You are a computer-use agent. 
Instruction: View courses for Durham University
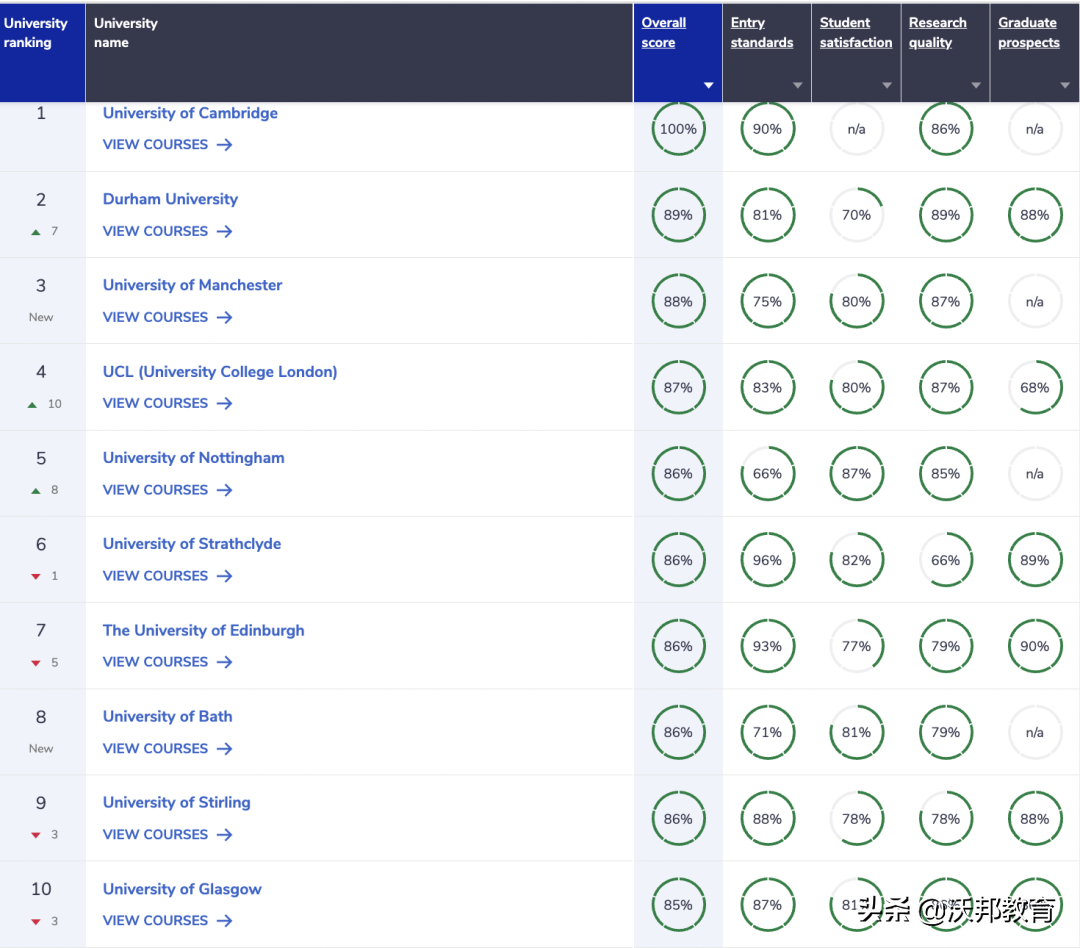click(167, 231)
